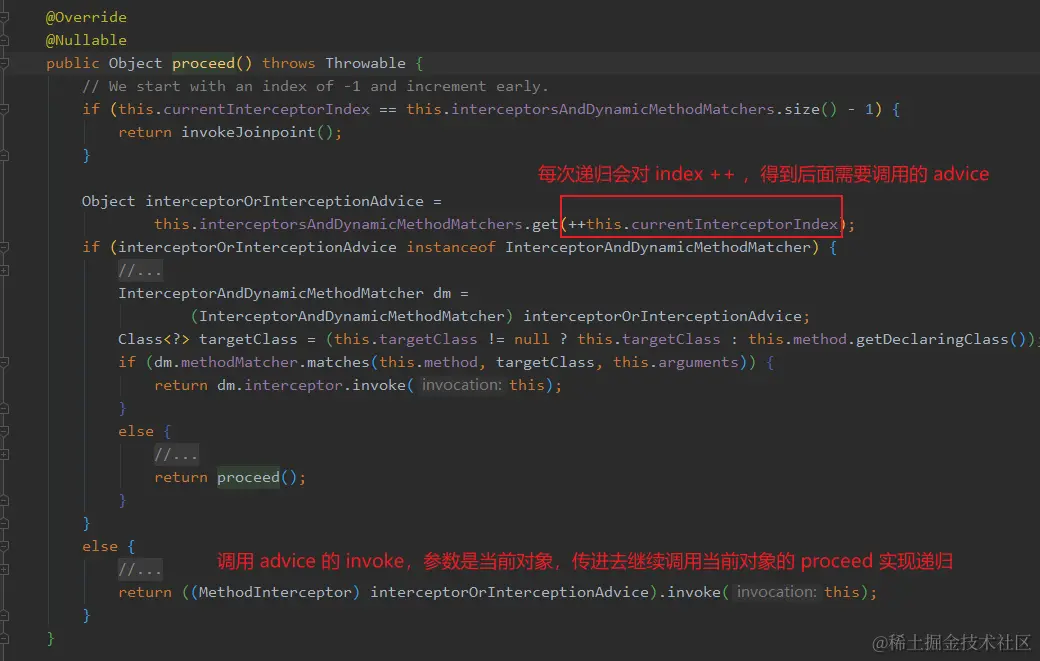Select the red annotation about calling advice invoke
1040x661 pixels.
pyautogui.click(x=580, y=560)
